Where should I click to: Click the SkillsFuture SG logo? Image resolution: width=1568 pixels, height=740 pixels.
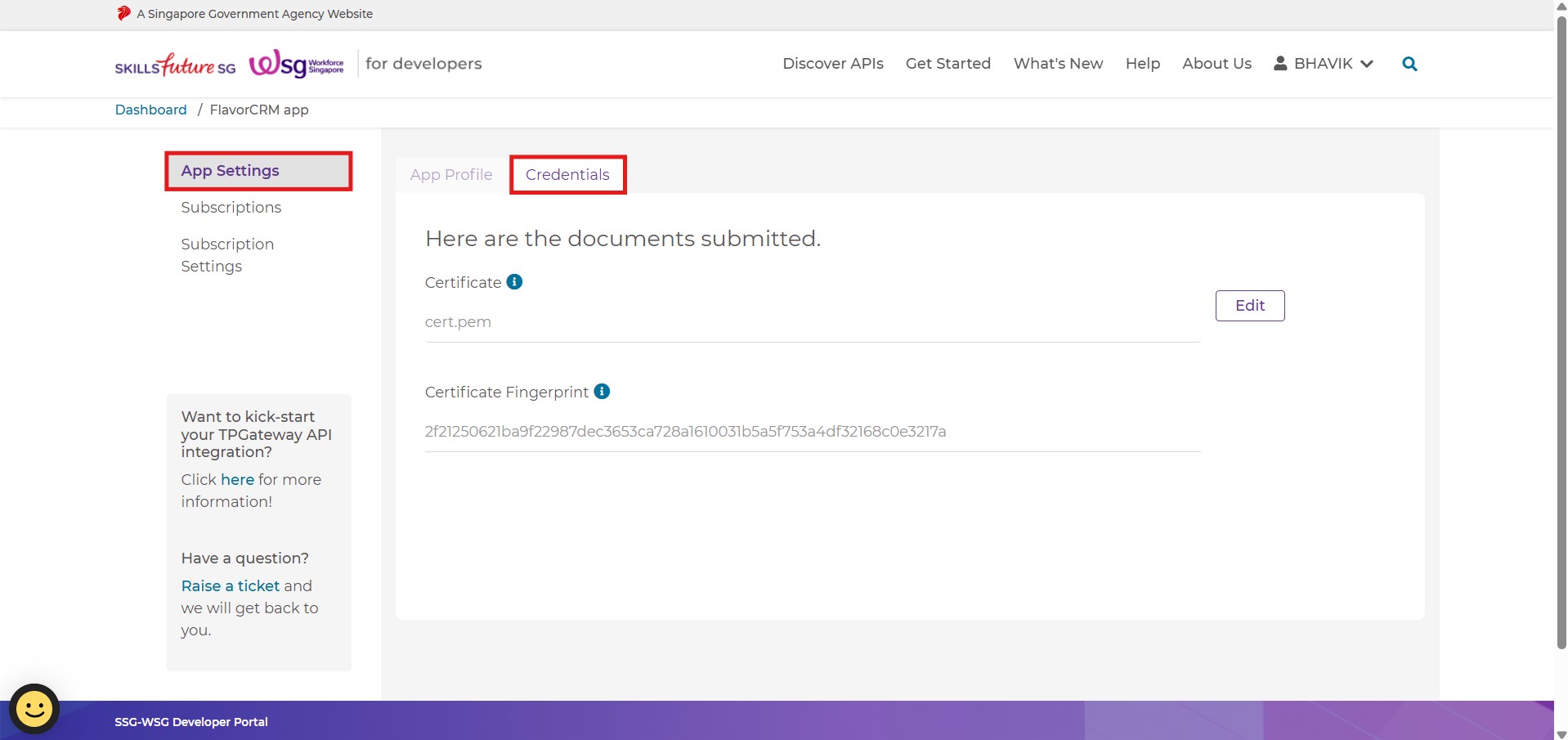coord(175,65)
